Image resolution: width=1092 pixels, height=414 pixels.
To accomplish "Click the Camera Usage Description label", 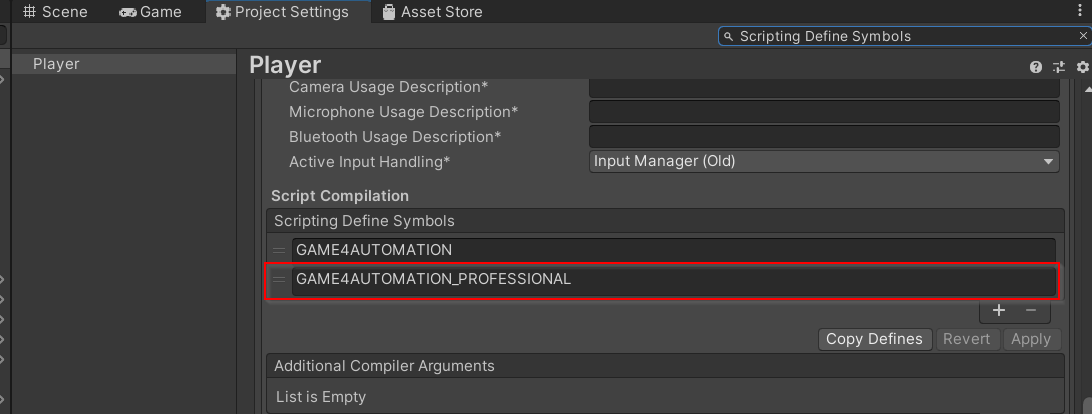I will (389, 87).
